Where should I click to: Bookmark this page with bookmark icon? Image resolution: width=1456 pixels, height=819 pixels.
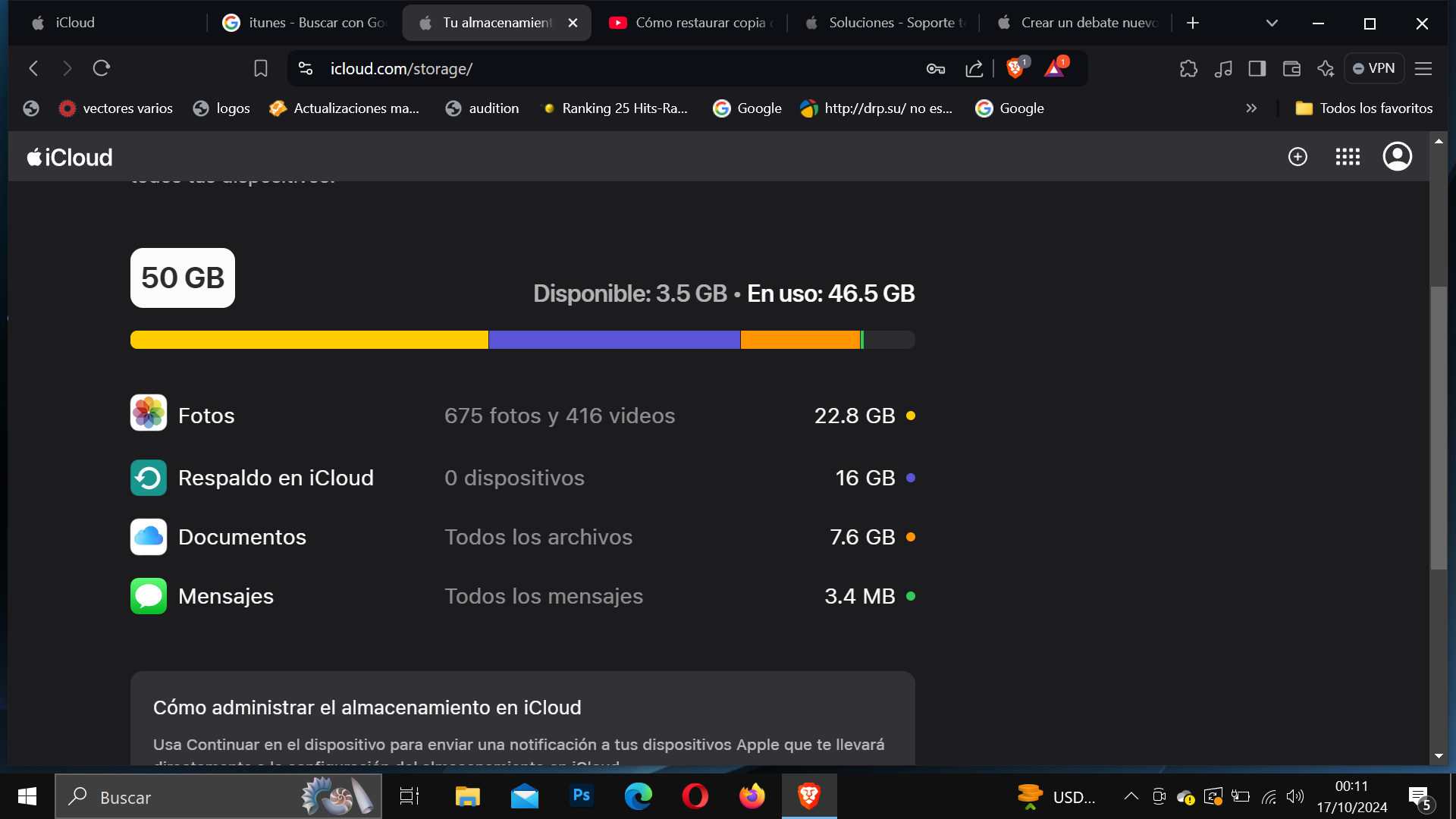pos(261,69)
